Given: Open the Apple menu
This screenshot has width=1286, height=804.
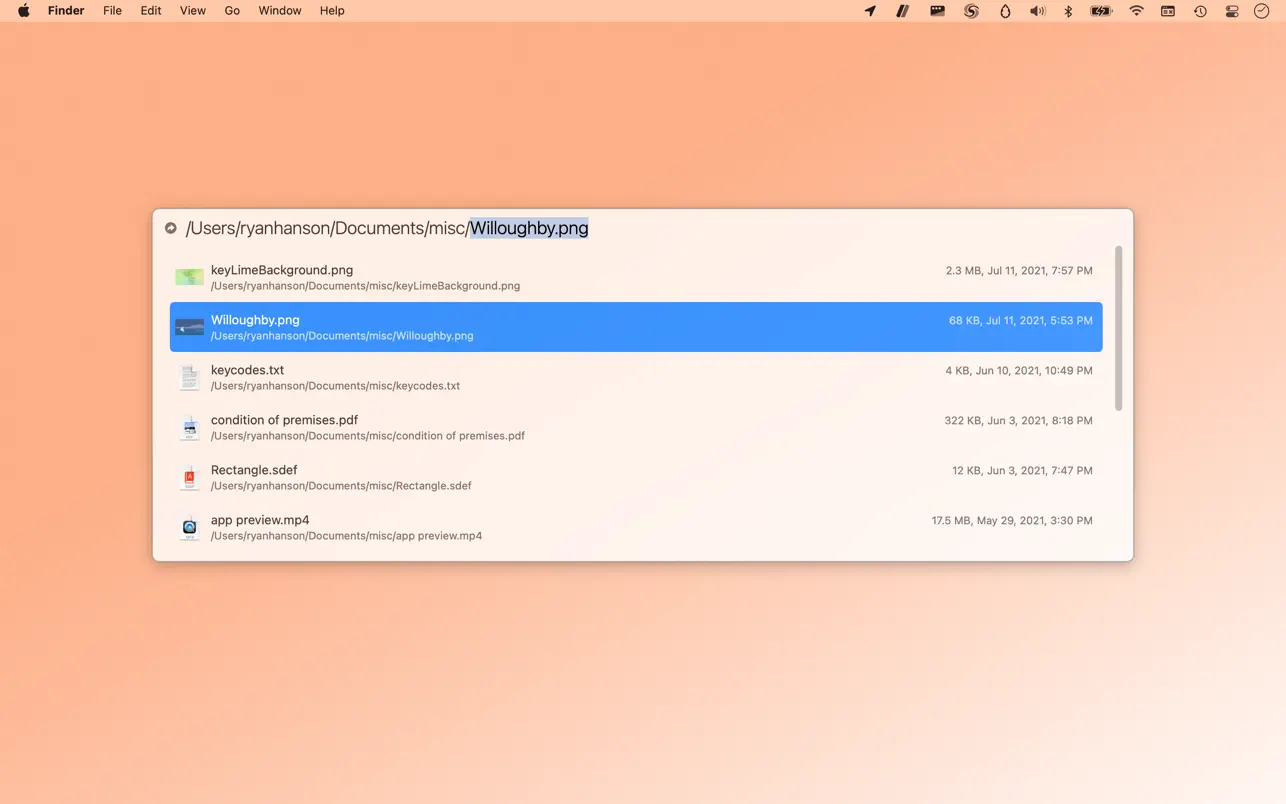Looking at the screenshot, I should click(22, 11).
